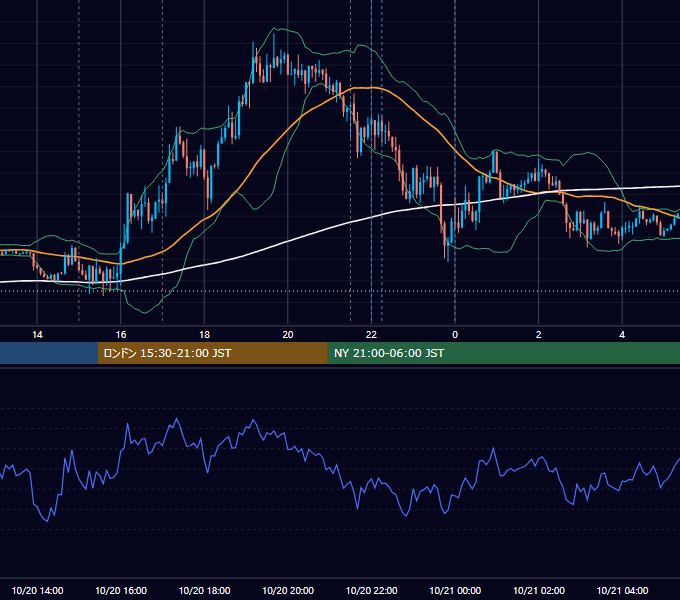Click the 10/20 16:00 timestamp label
This screenshot has width=680, height=600.
click(121, 590)
